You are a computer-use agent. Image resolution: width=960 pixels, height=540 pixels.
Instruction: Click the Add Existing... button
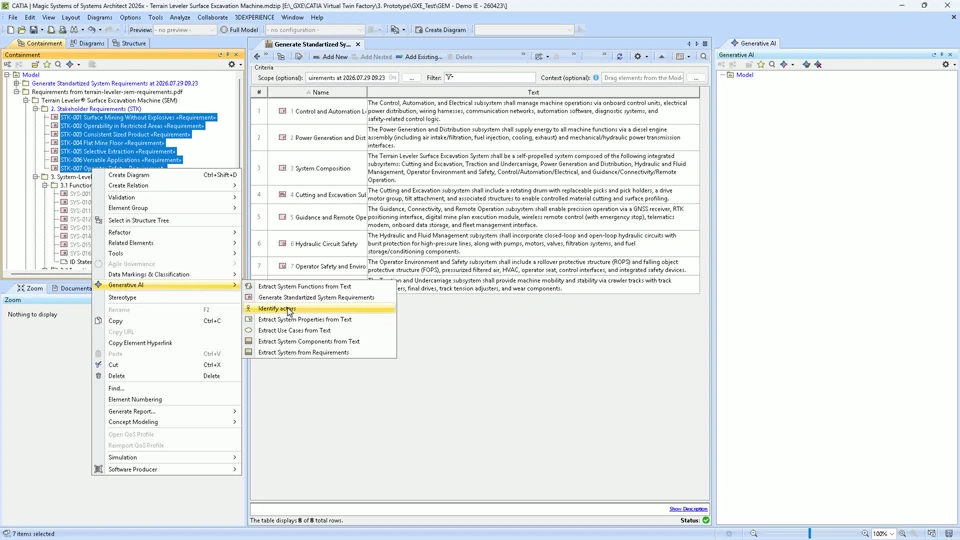pos(419,57)
